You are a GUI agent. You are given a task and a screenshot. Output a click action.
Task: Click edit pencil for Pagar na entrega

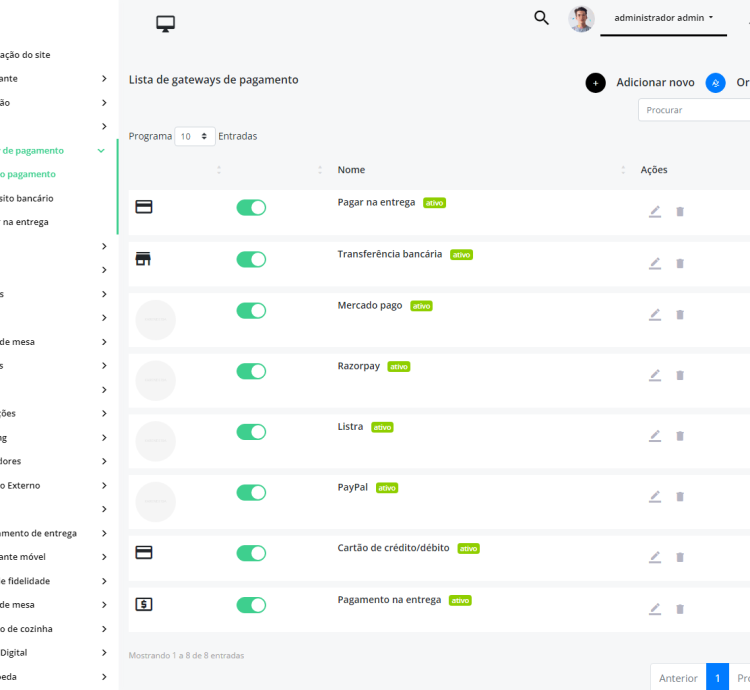pyautogui.click(x=655, y=212)
